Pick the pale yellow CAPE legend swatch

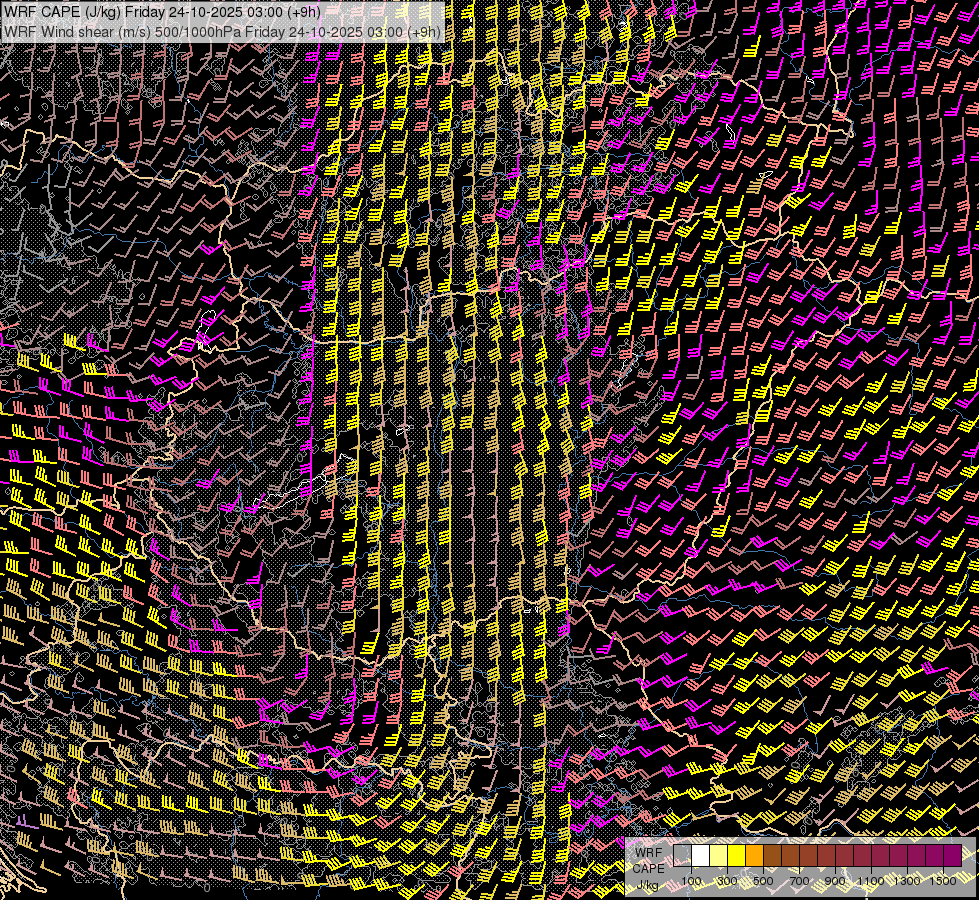click(x=719, y=856)
